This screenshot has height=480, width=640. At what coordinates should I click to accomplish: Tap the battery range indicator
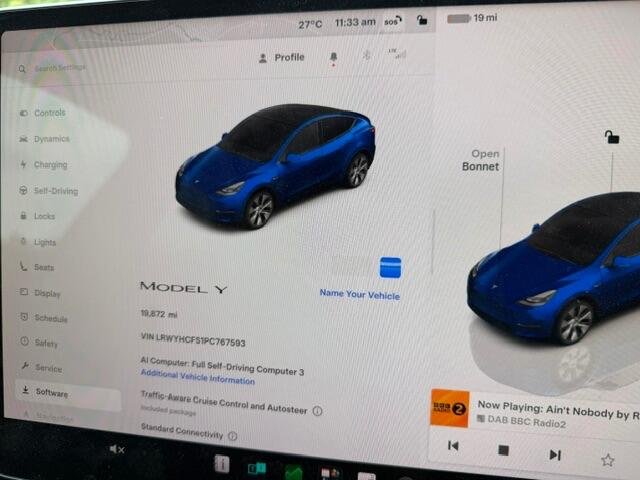click(472, 18)
